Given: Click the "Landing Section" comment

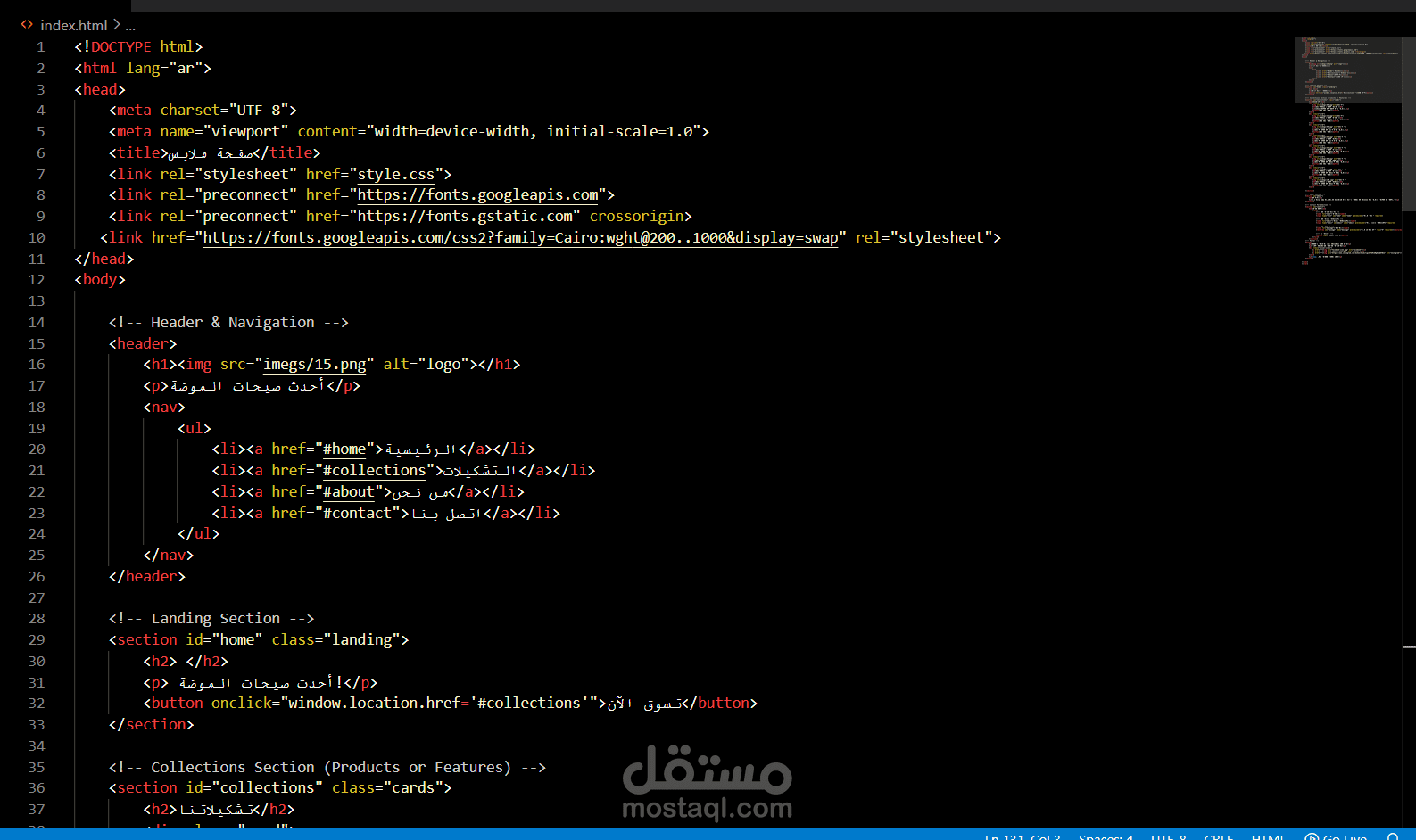Looking at the screenshot, I should pyautogui.click(x=211, y=618).
